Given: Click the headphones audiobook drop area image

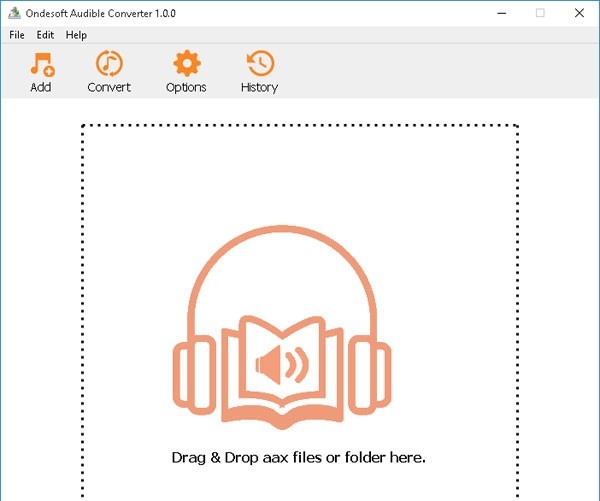Looking at the screenshot, I should (282, 328).
